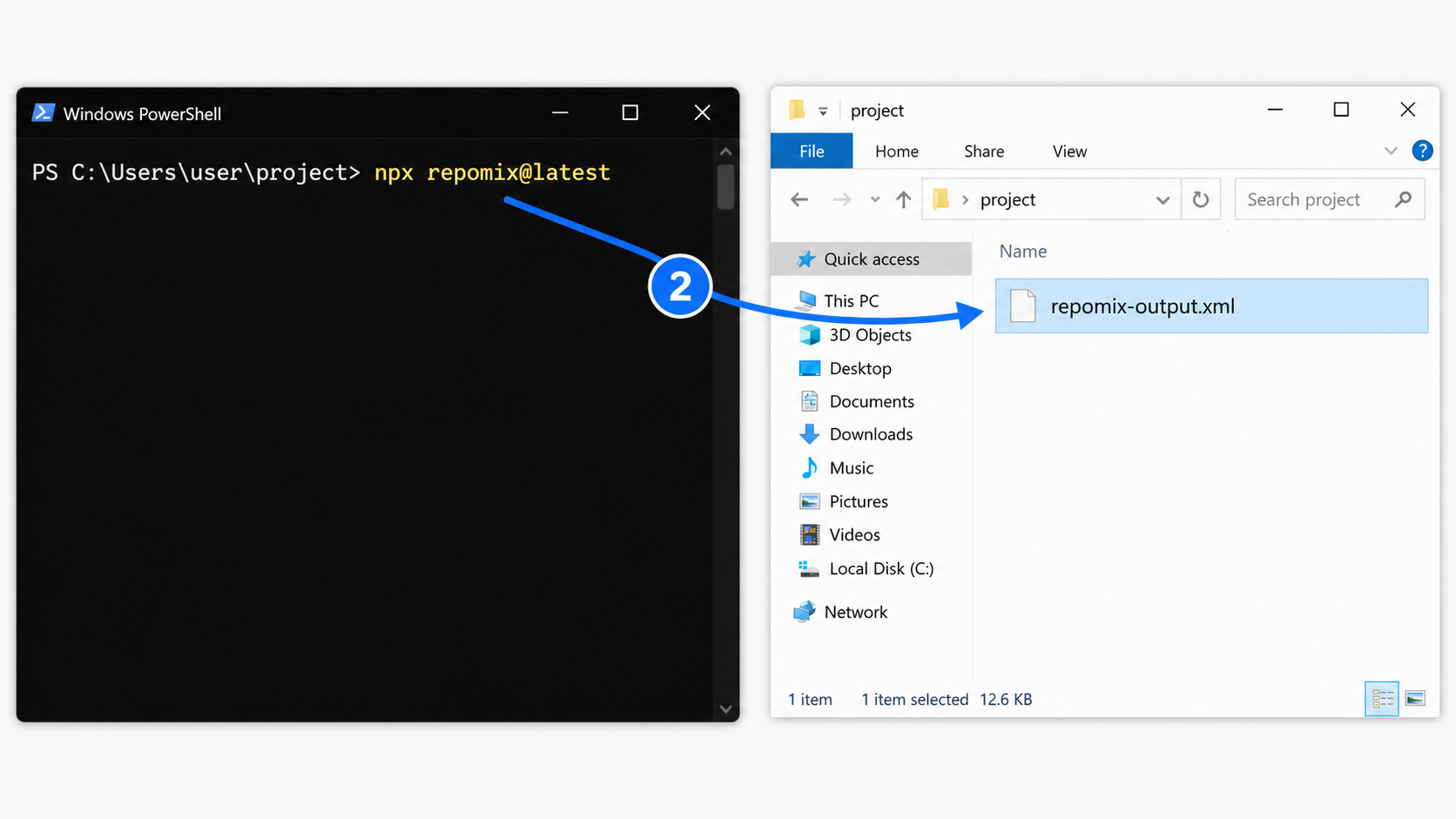Image resolution: width=1456 pixels, height=819 pixels.
Task: Click the npx repomix@latest command text
Action: click(x=492, y=172)
